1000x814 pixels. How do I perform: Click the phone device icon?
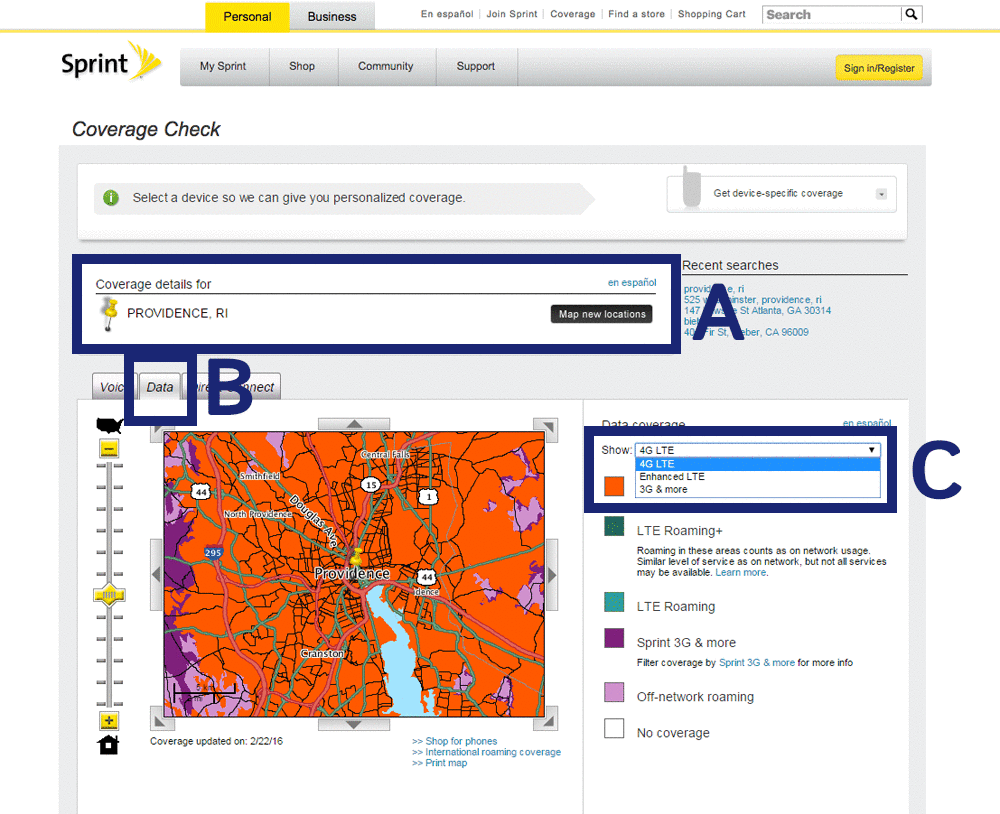[691, 188]
